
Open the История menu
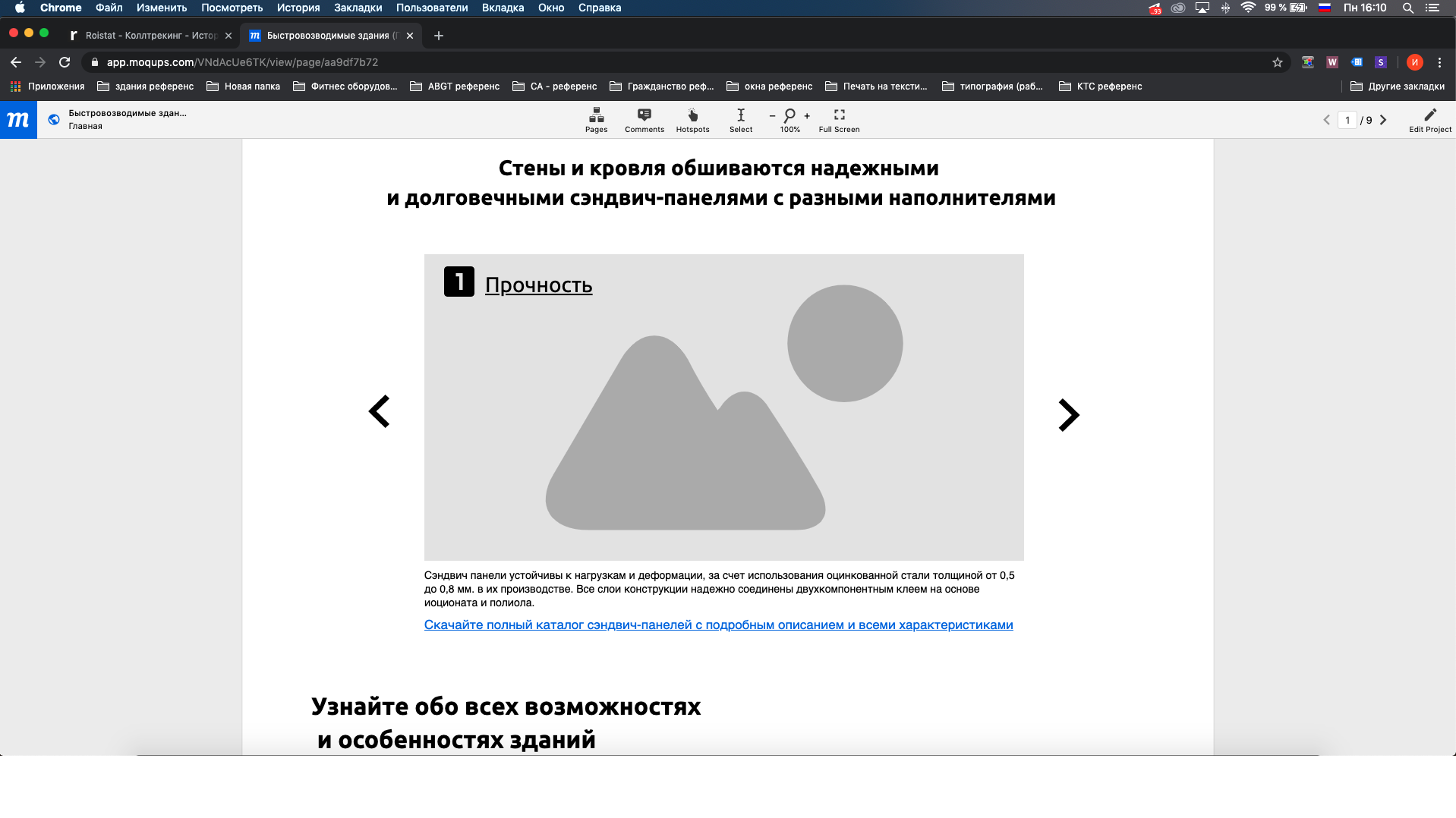click(298, 8)
